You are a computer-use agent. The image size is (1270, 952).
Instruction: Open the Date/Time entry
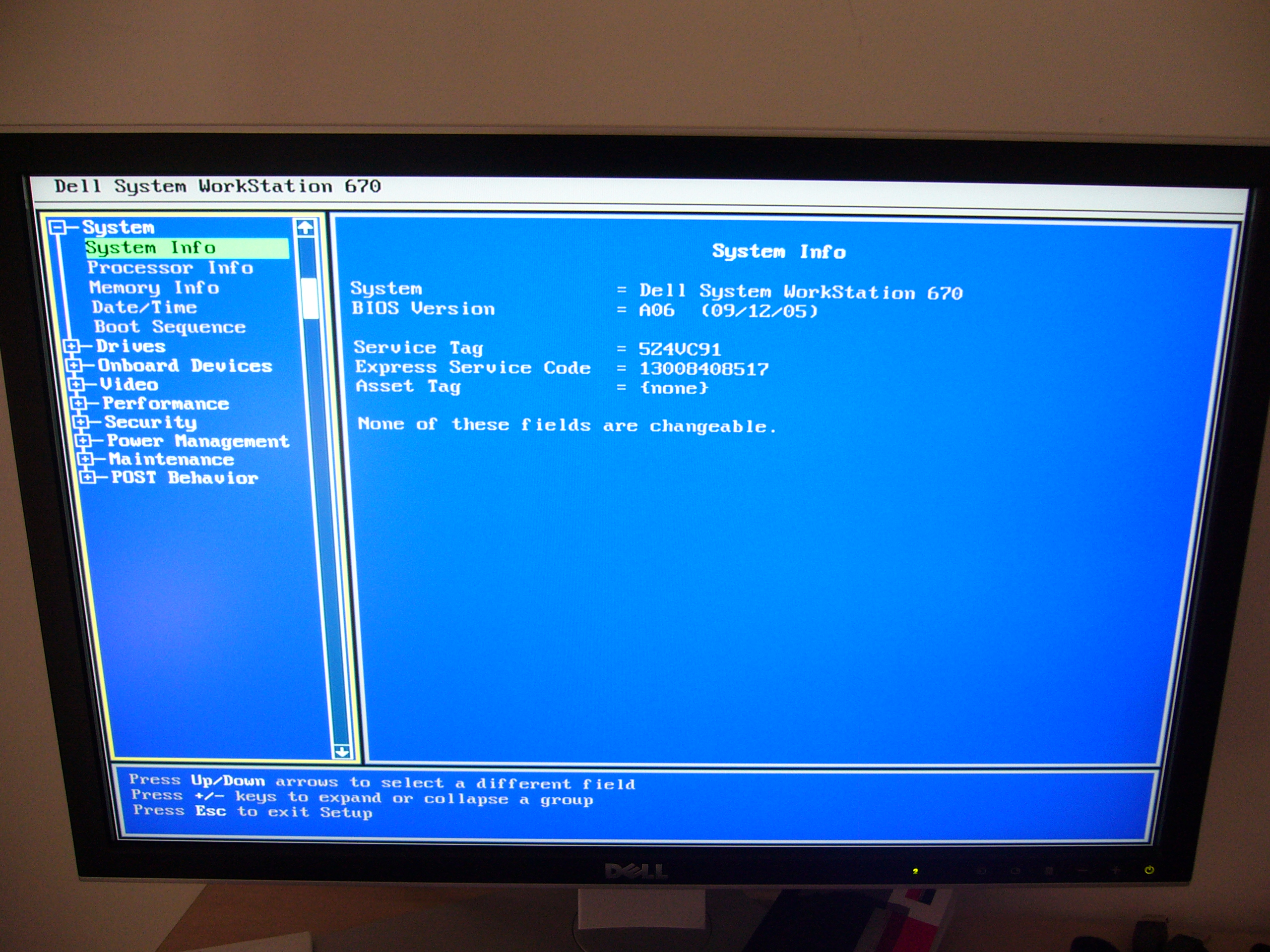click(144, 307)
